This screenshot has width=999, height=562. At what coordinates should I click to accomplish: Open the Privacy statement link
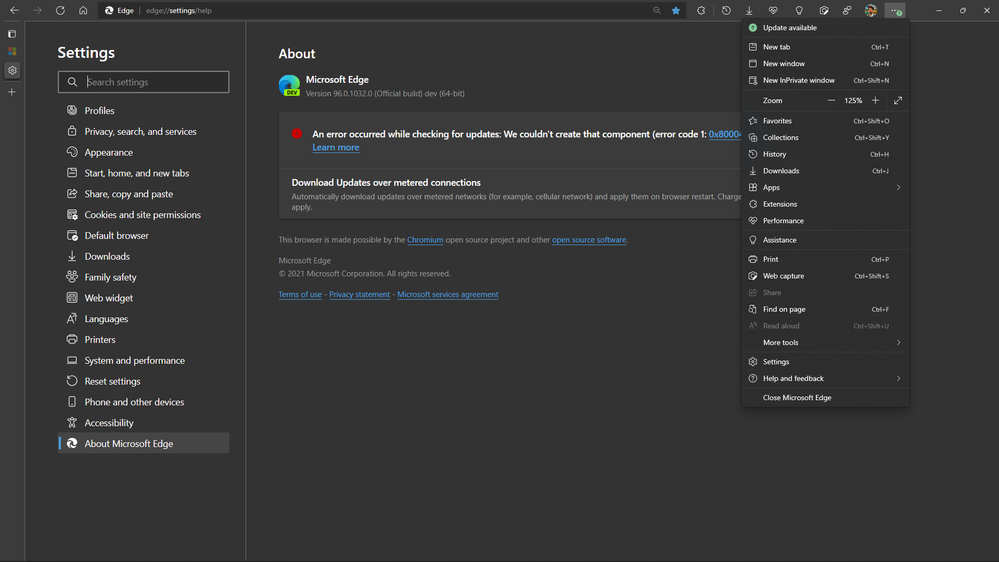coord(359,295)
